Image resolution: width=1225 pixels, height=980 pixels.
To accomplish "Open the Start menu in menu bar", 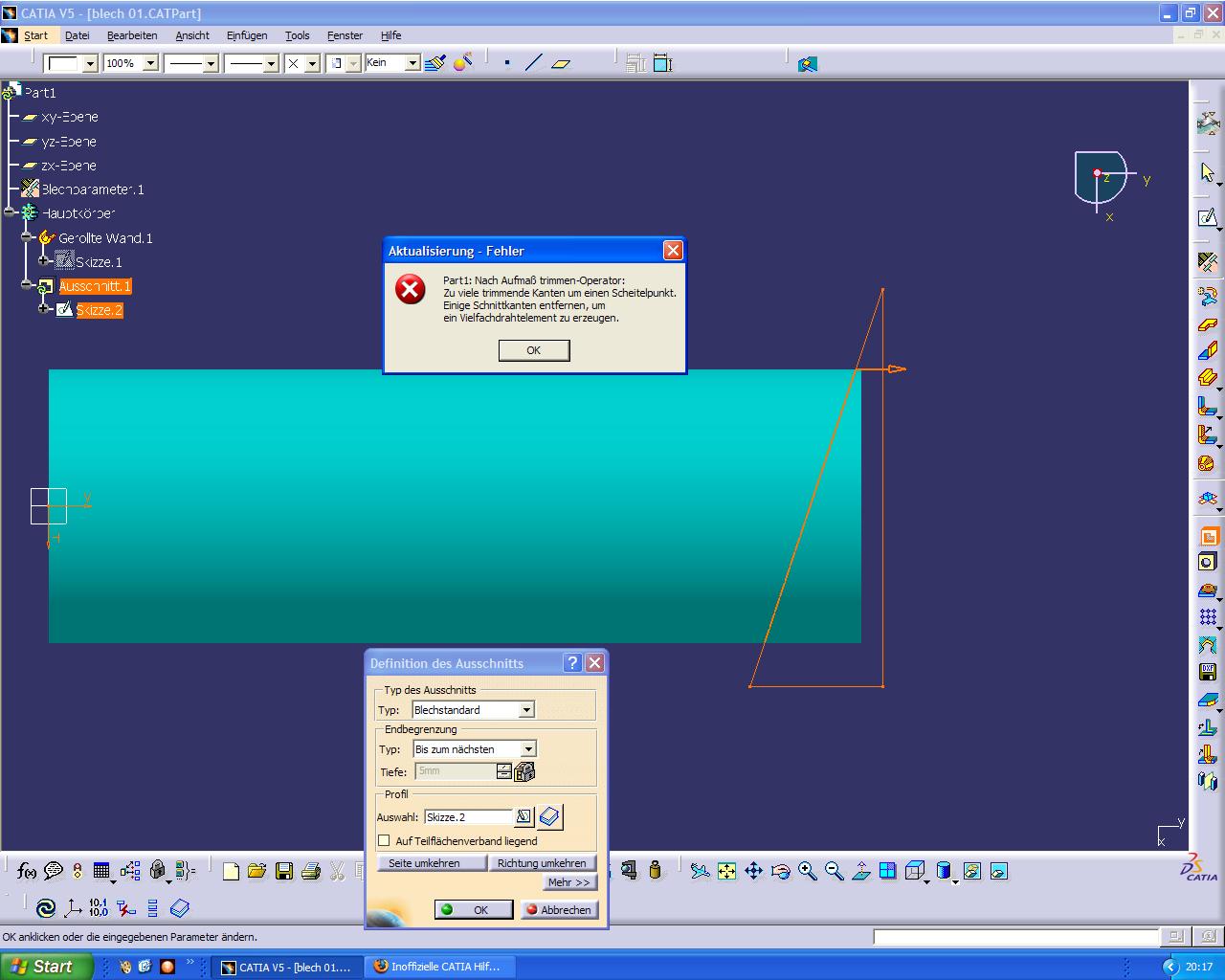I will click(35, 35).
